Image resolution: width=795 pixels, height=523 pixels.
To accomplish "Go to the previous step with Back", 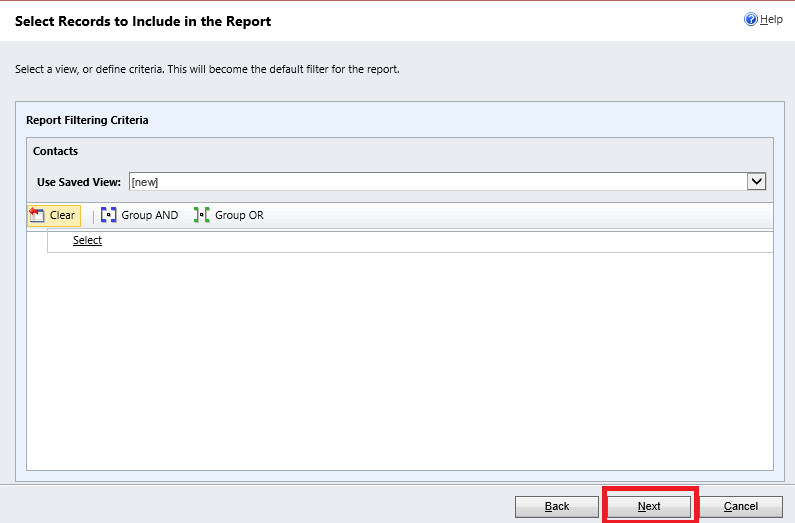I will 557,506.
